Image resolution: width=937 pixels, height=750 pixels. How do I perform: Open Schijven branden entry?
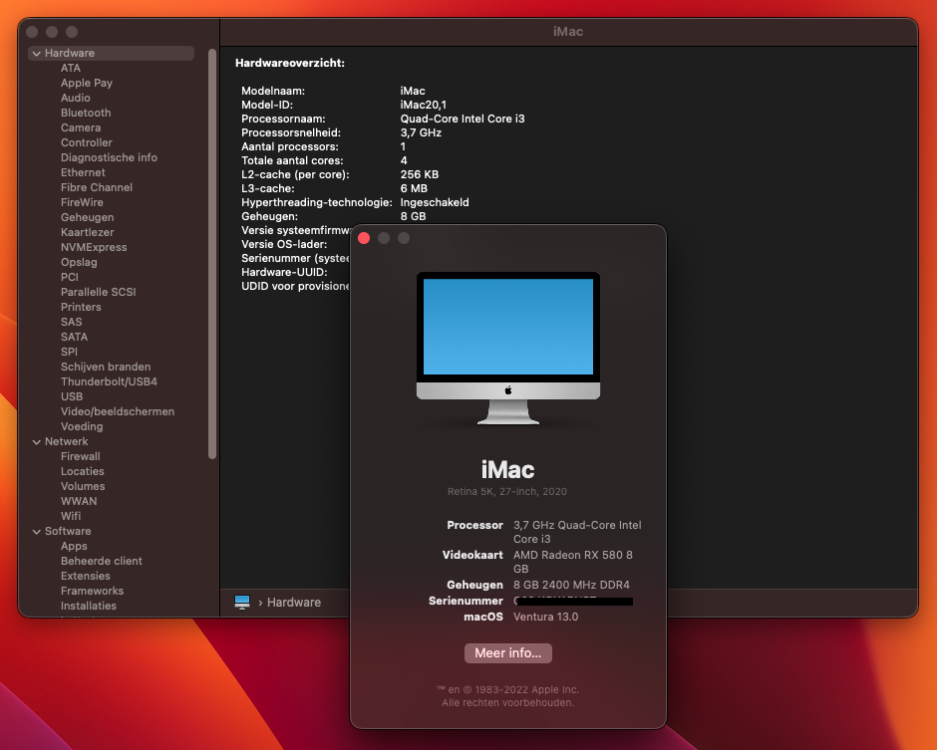point(106,367)
